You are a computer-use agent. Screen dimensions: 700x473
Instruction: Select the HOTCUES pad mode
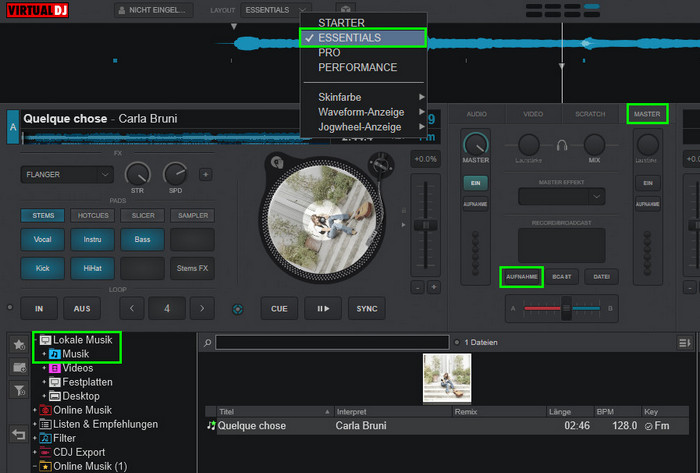pyautogui.click(x=93, y=216)
